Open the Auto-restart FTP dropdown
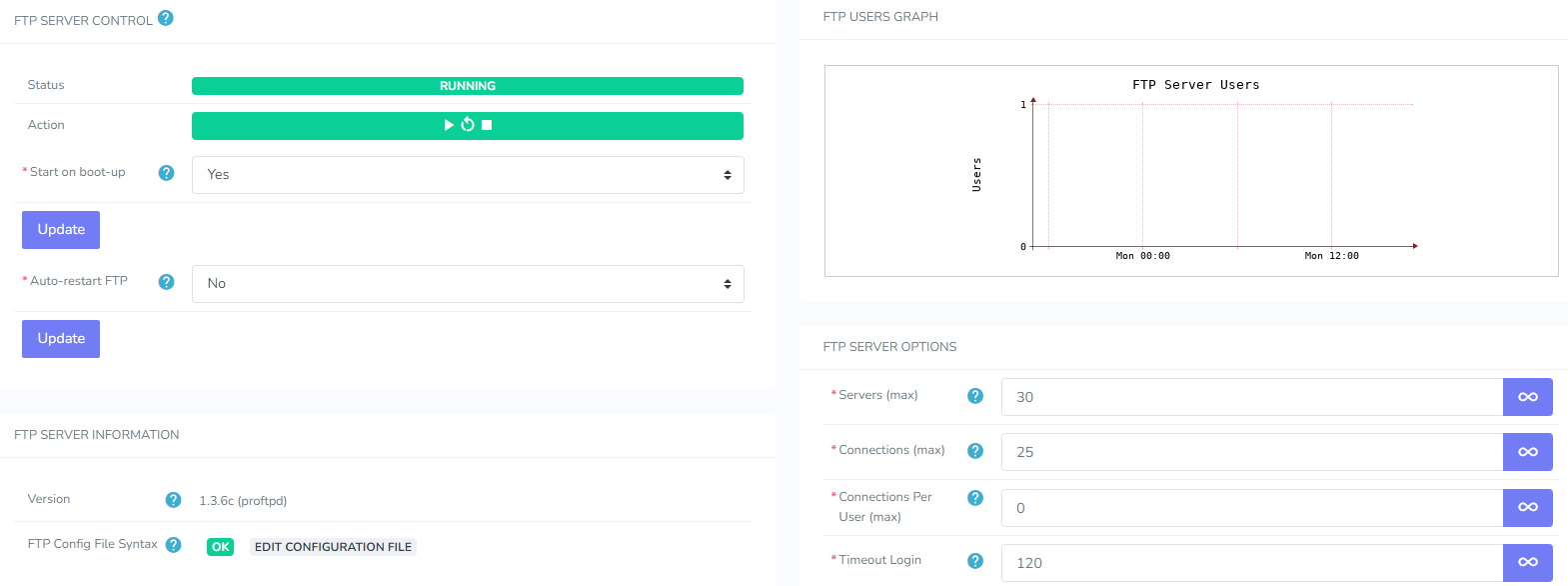The height and width of the screenshot is (586, 1568). [x=468, y=284]
